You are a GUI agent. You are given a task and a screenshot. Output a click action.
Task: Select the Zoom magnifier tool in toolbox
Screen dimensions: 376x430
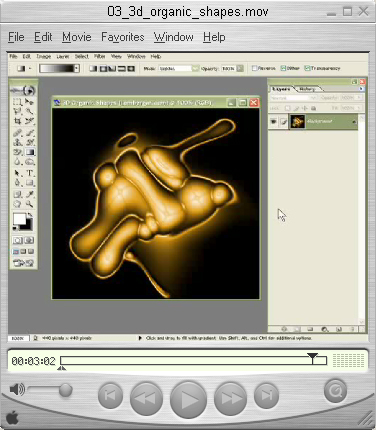point(30,204)
